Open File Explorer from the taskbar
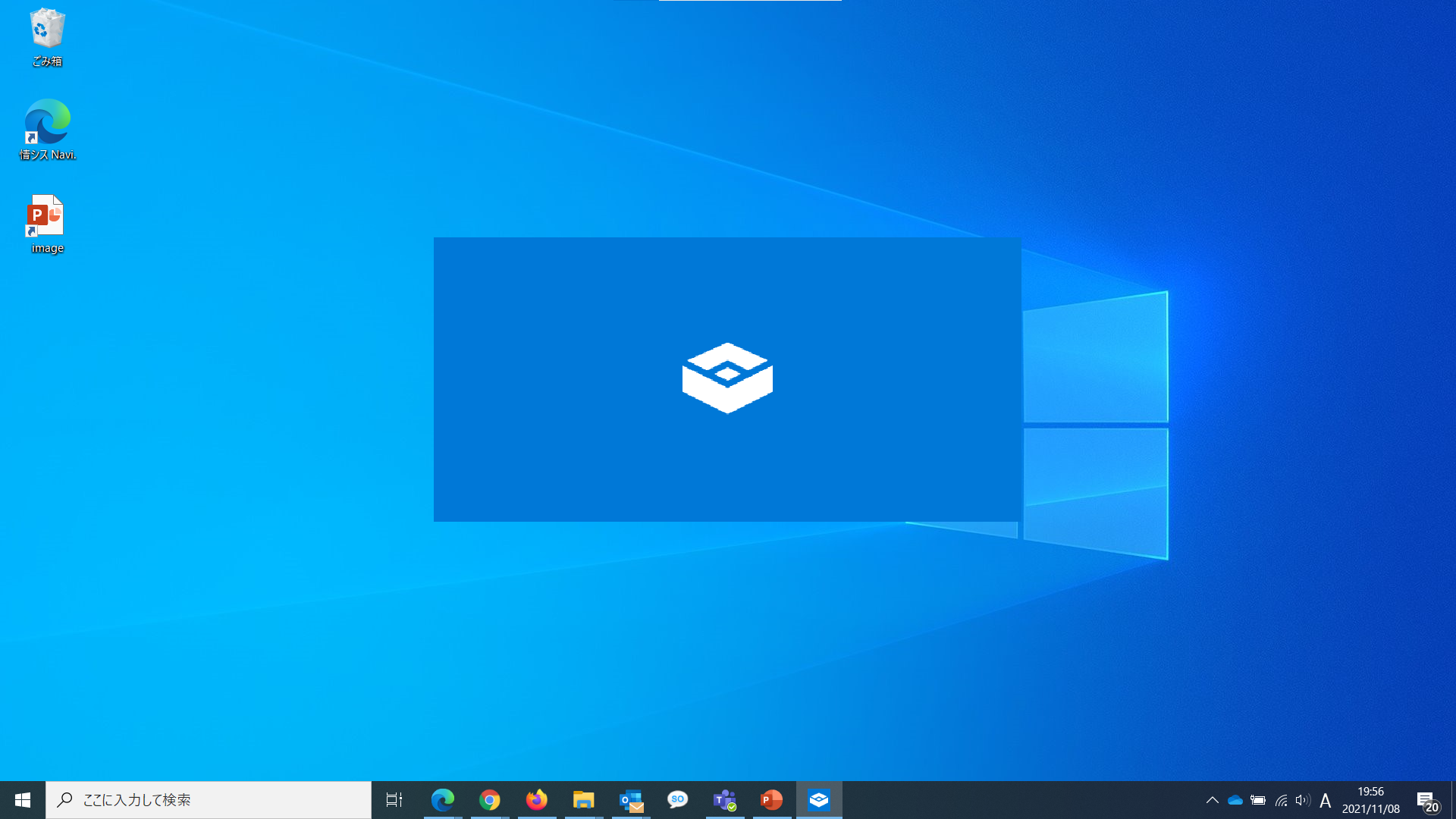Screen dimensions: 1456x819 pos(584,800)
